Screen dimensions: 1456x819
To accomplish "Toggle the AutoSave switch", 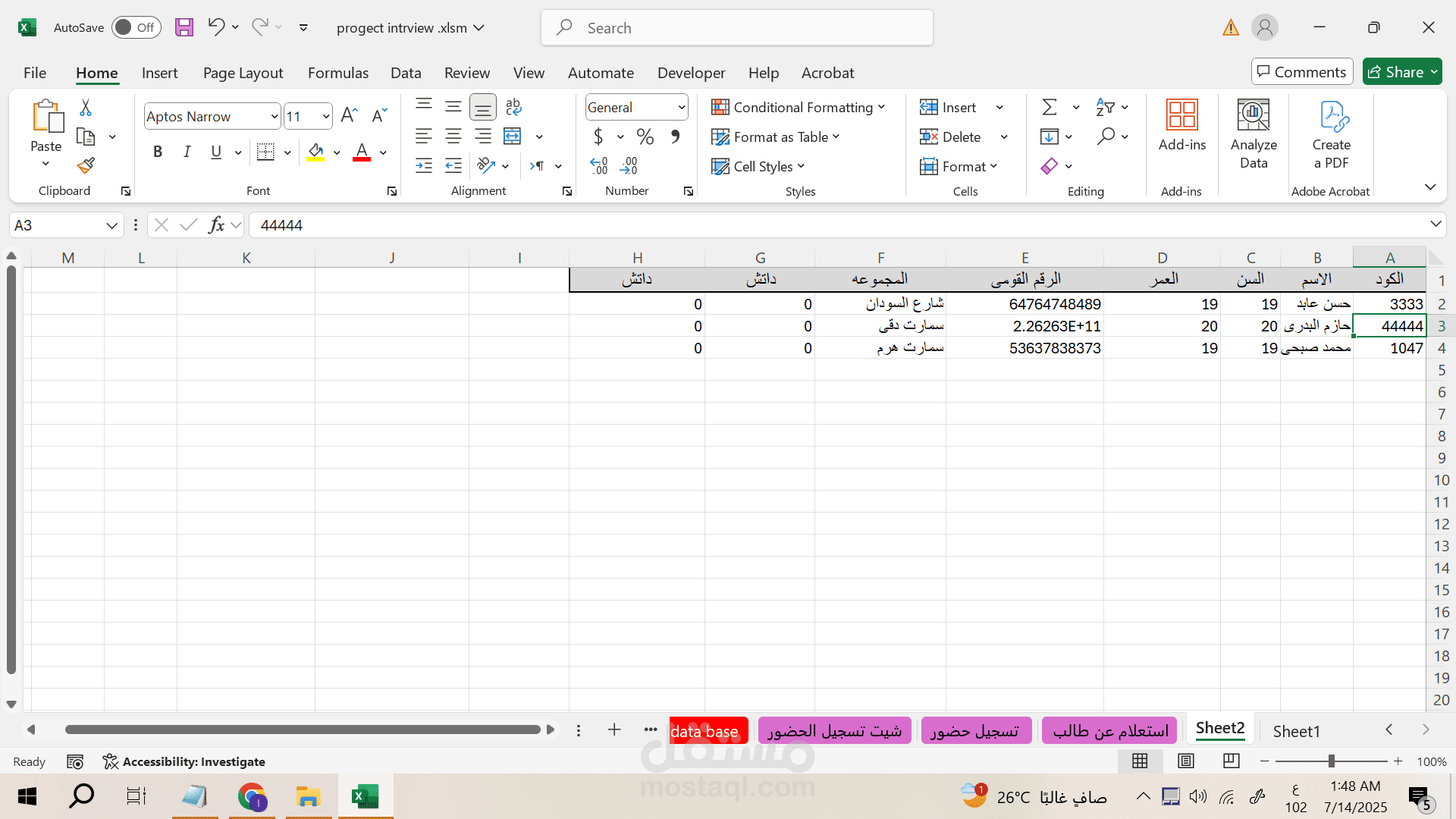I will coord(136,27).
